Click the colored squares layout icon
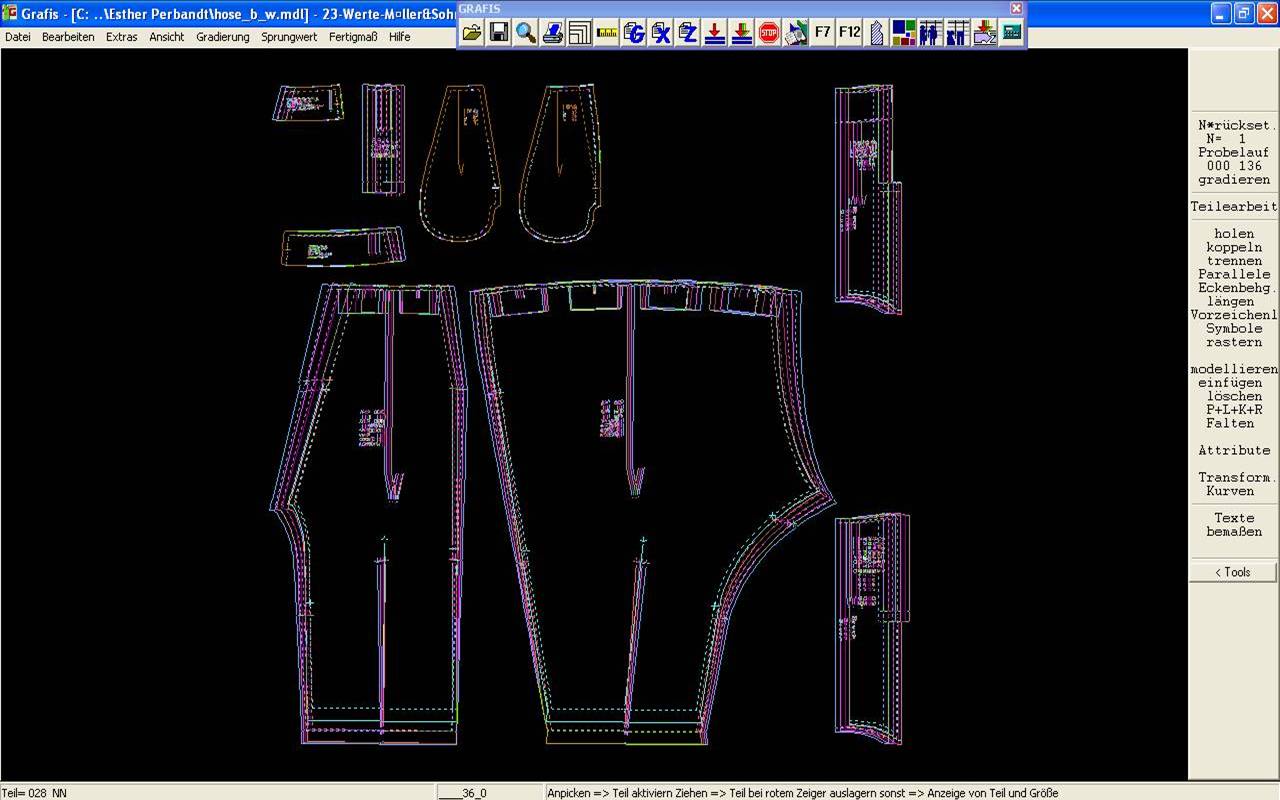The image size is (1280, 800). 904,33
